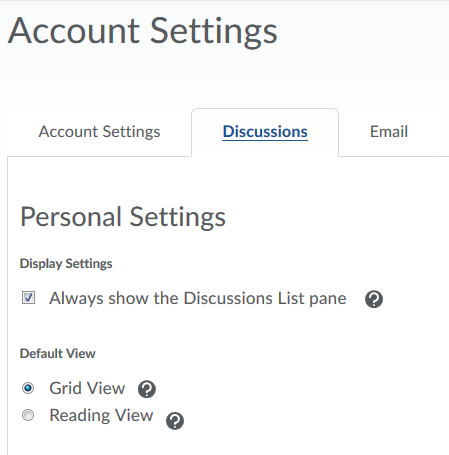Click the underlined Discussions link text
Viewport: 449px width, 455px height.
click(265, 132)
